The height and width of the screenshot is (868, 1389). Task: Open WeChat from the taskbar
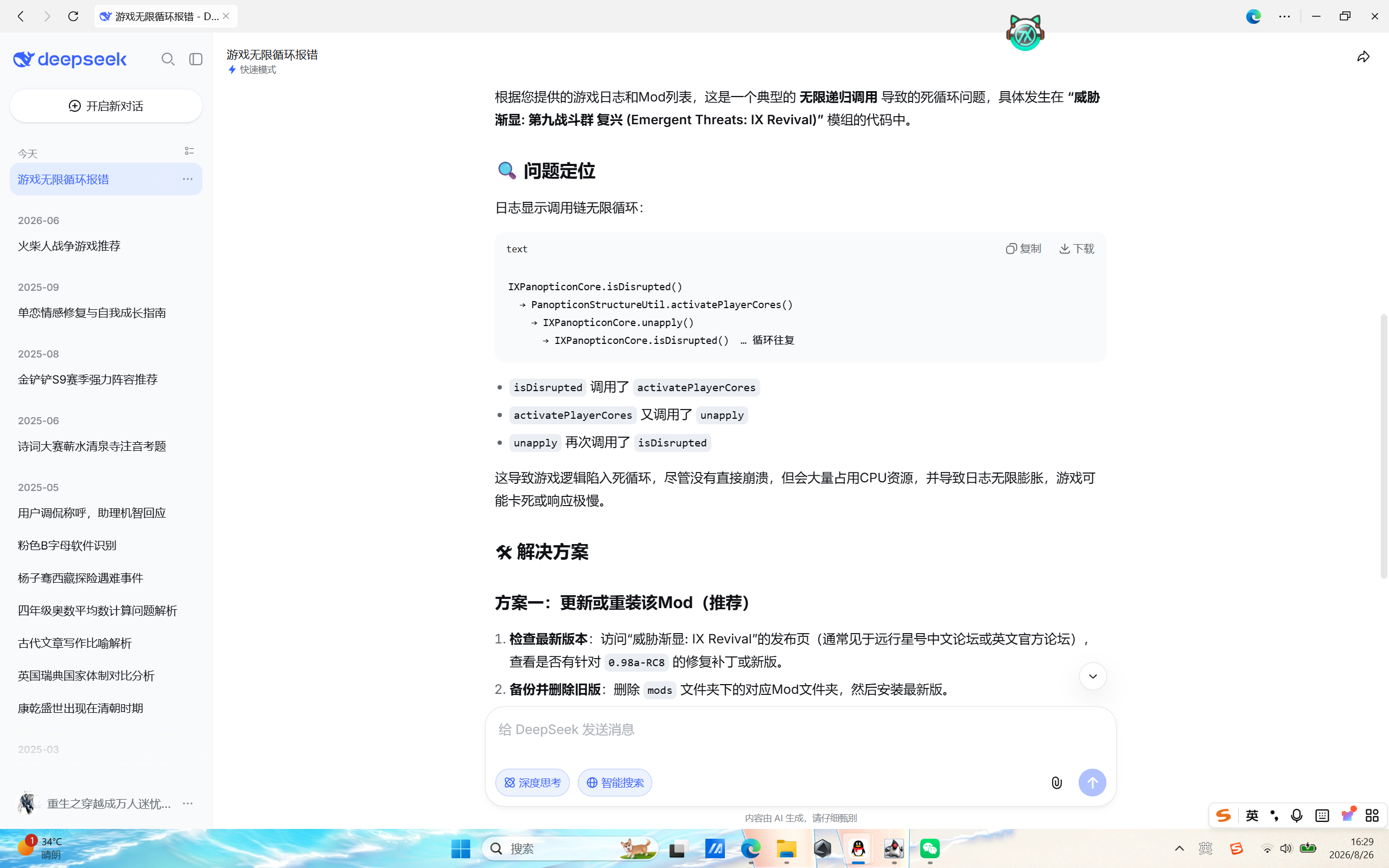tap(930, 848)
